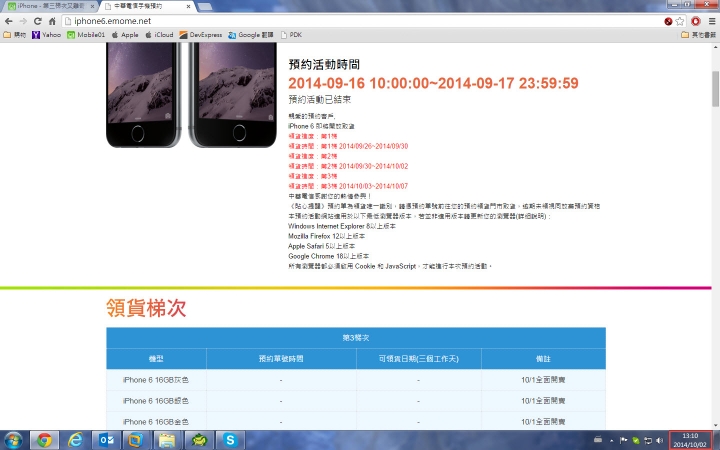Show hidden system tray icons arrow
The height and width of the screenshot is (450, 720).
pyautogui.click(x=611, y=440)
